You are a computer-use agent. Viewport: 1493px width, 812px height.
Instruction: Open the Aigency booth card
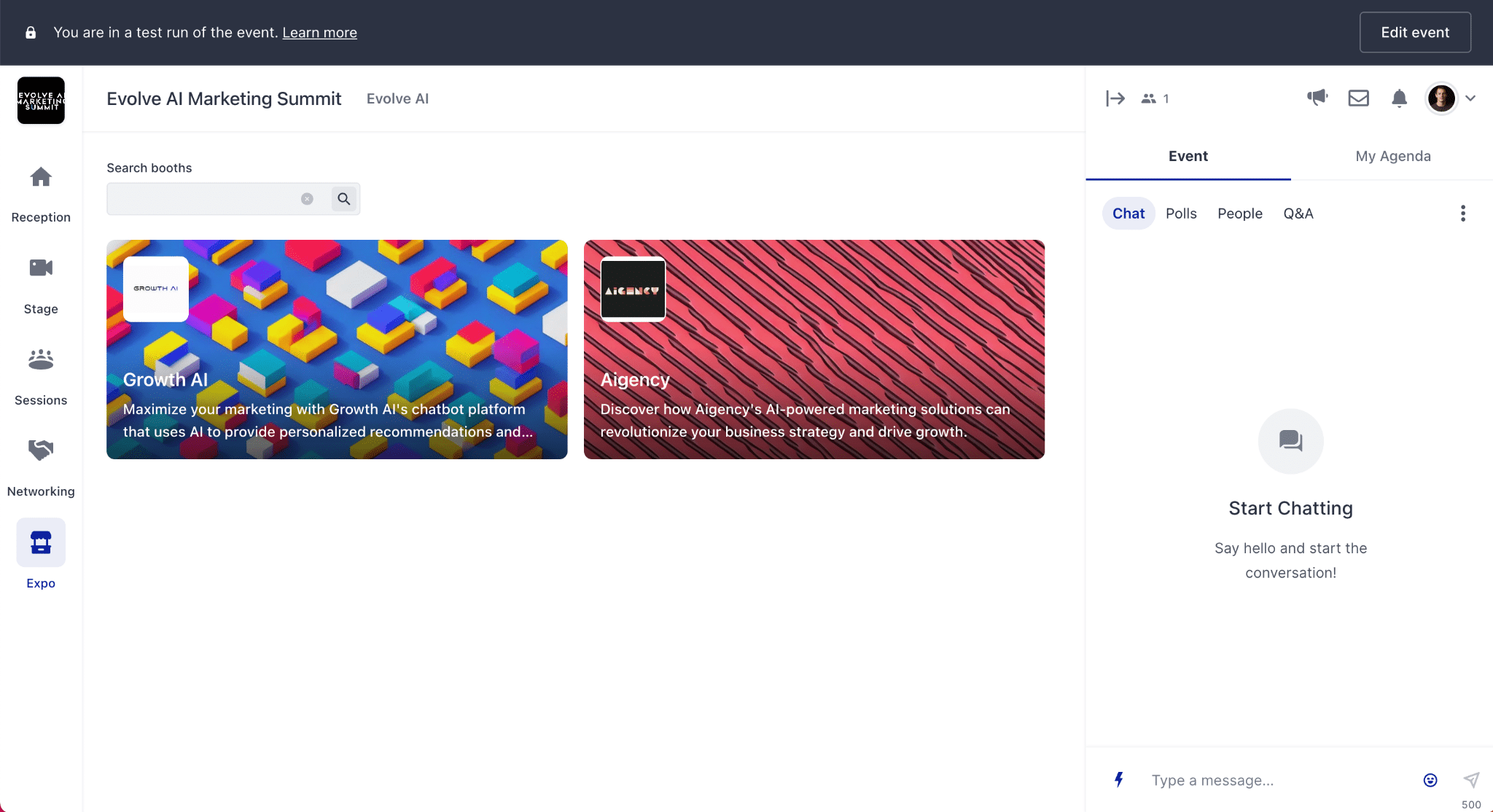[x=814, y=350]
